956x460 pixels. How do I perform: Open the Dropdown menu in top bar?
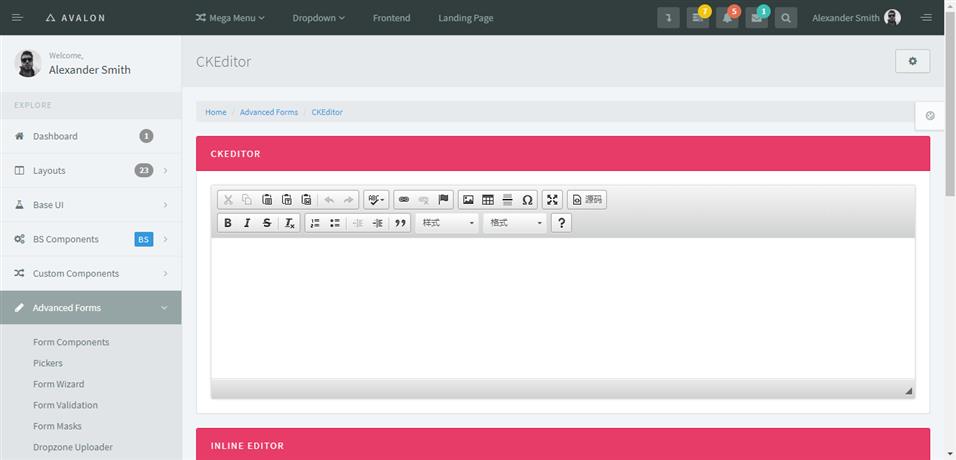click(319, 18)
